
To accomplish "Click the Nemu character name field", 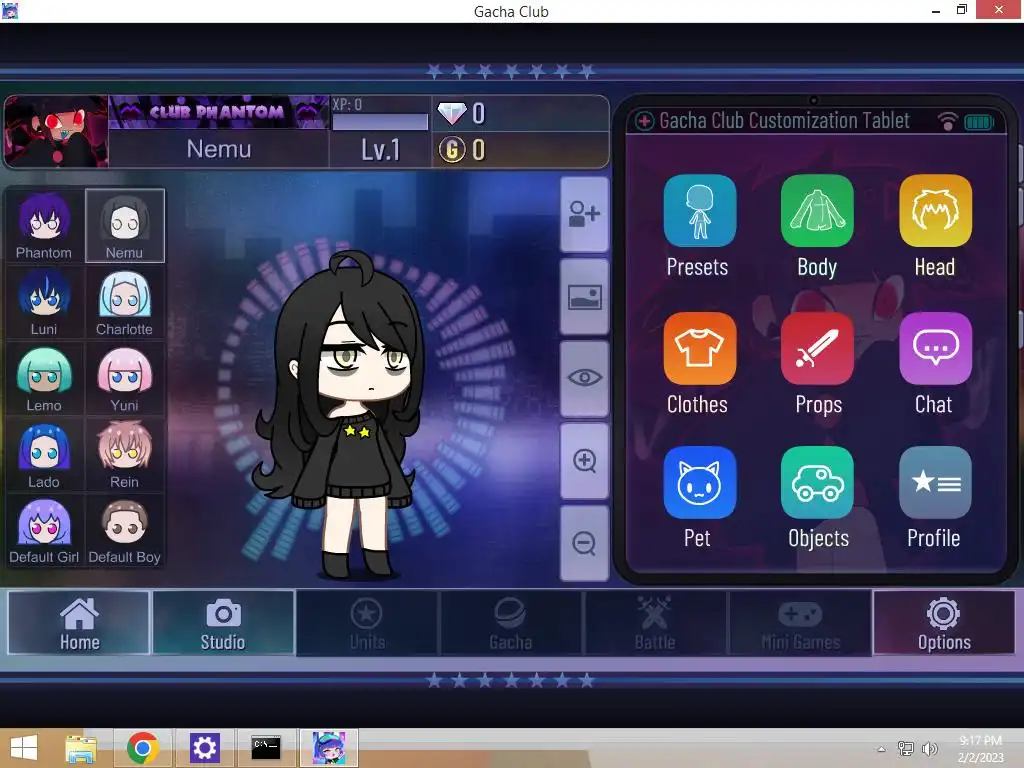I will (x=219, y=150).
